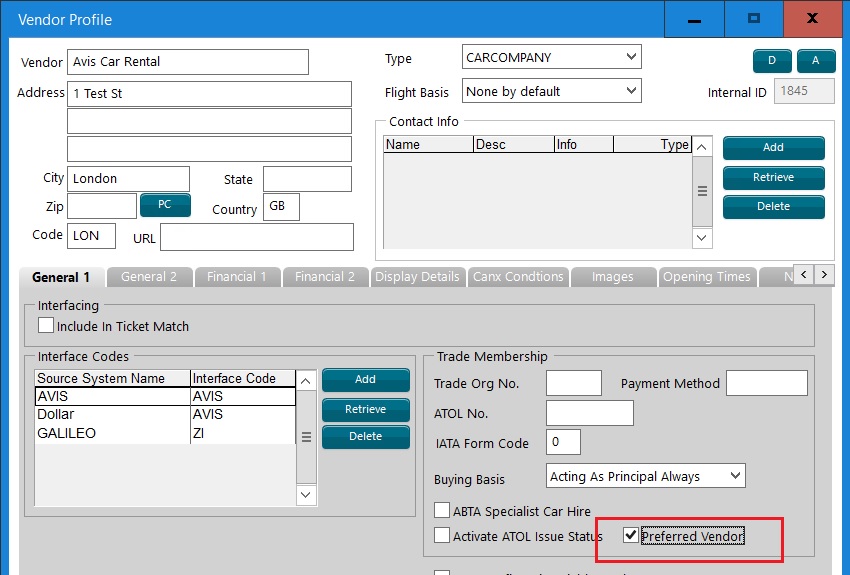The height and width of the screenshot is (575, 850).
Task: Click the Type column header in Contact Info
Action: pos(653,145)
